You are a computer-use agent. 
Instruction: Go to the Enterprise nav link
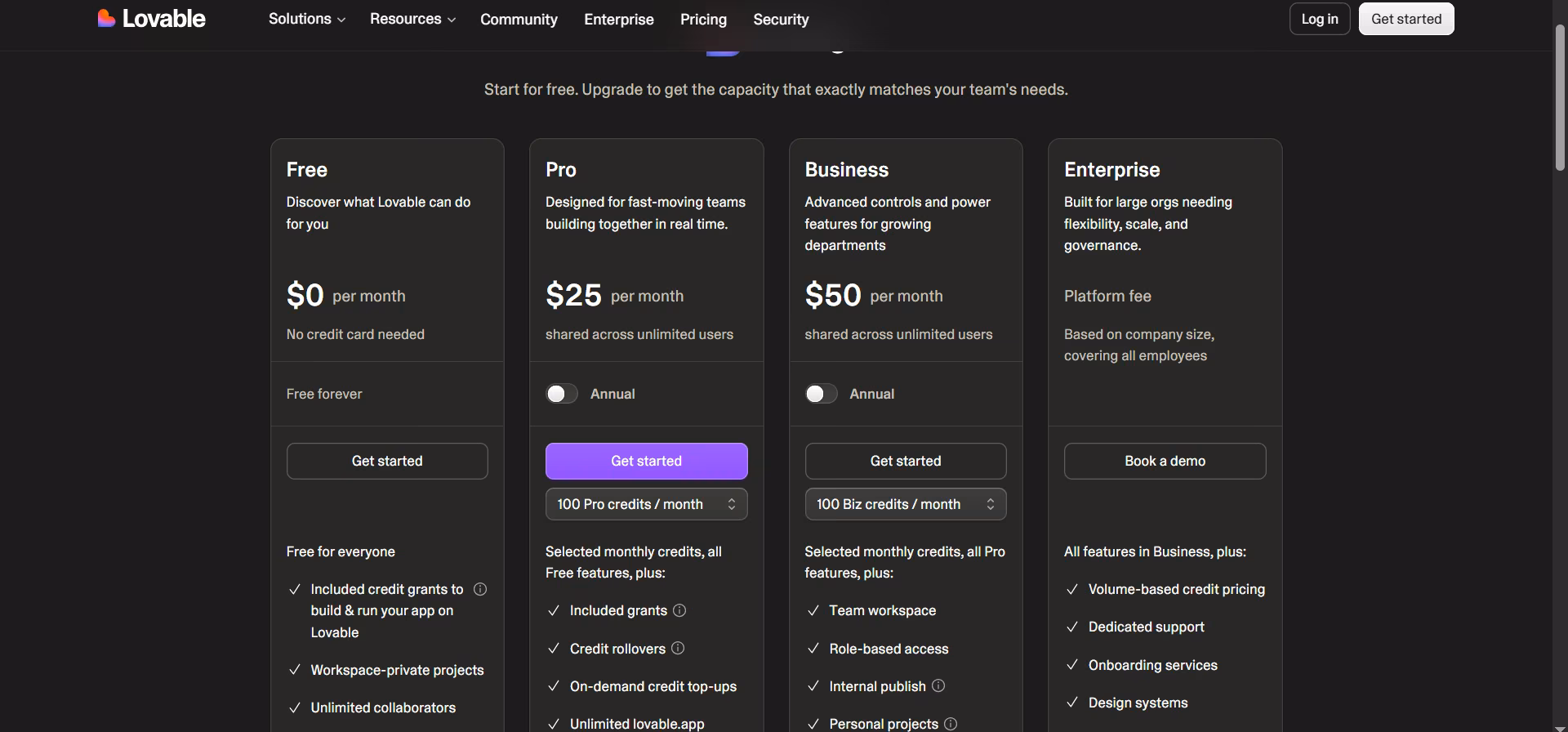619,19
